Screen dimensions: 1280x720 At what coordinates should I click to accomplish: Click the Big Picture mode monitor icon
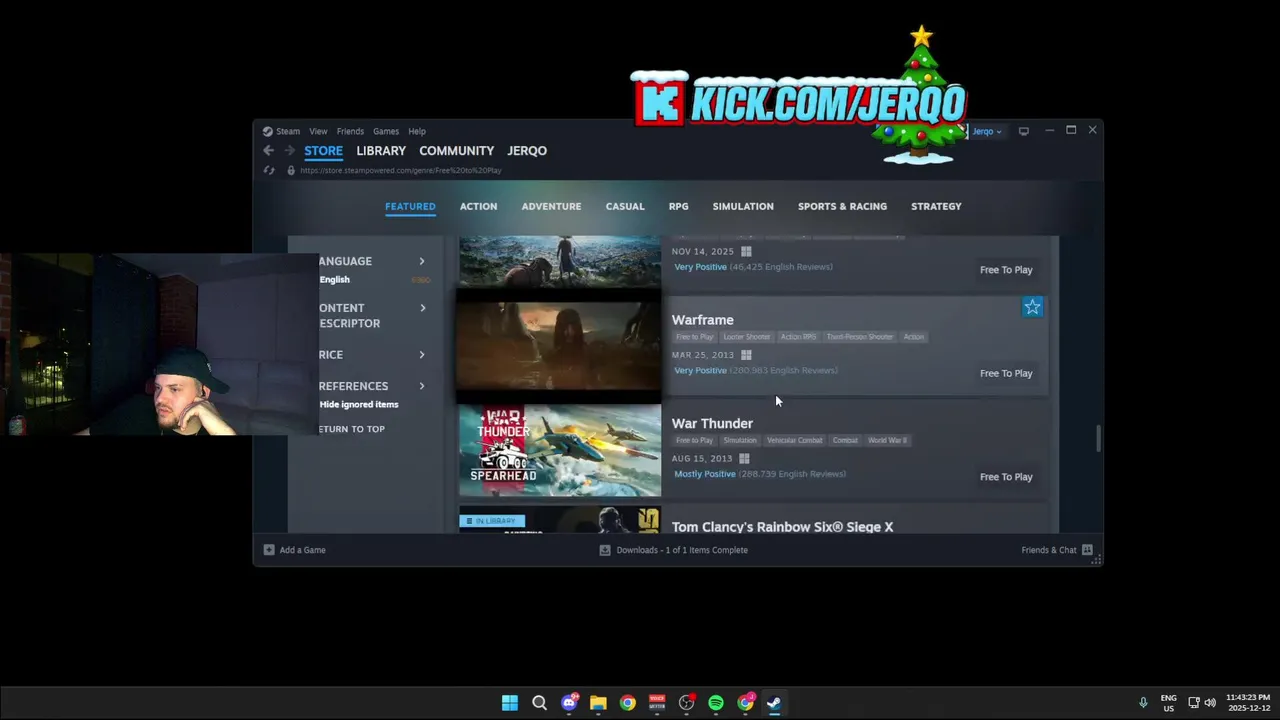(1023, 131)
